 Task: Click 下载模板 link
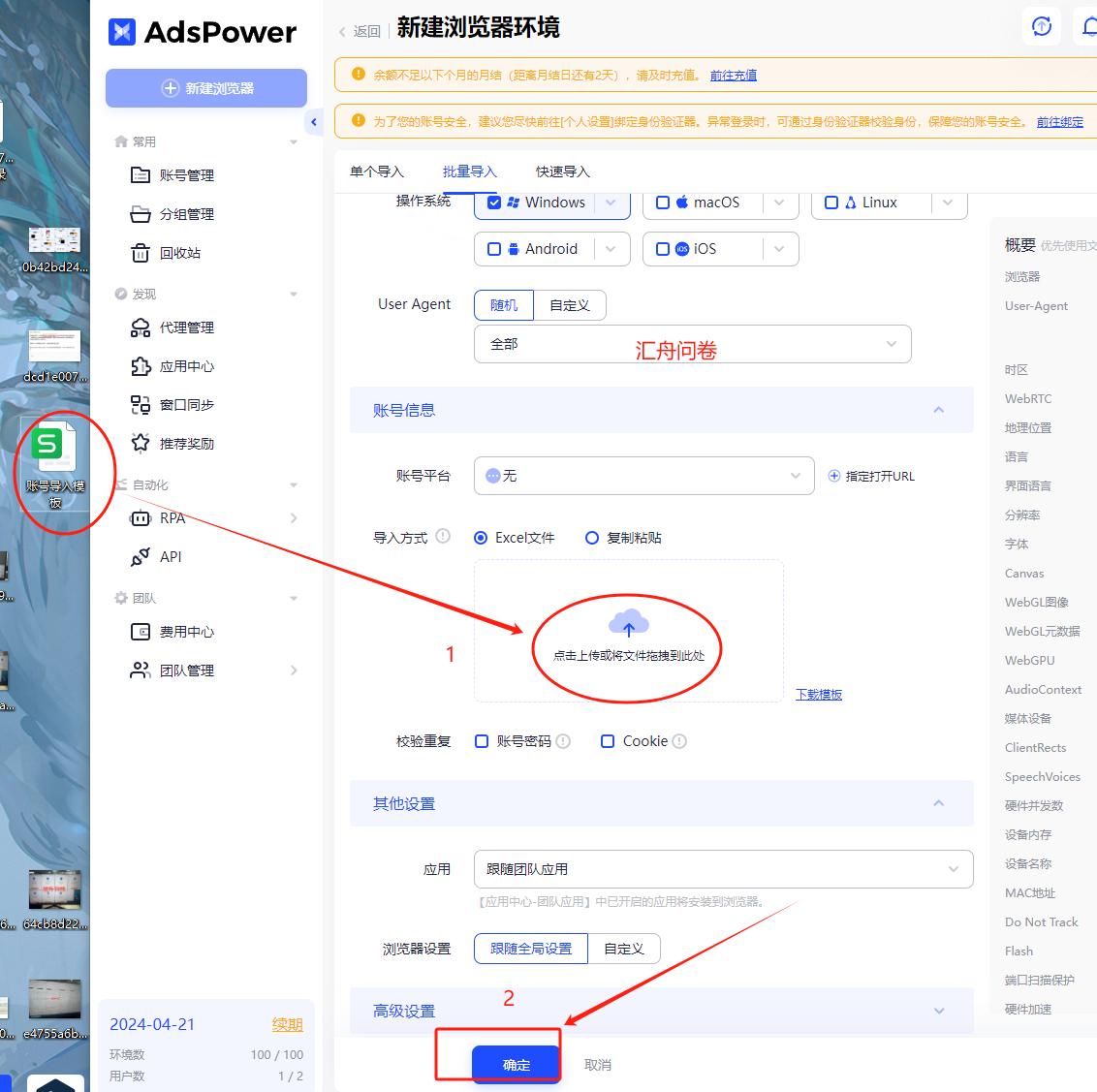point(819,694)
